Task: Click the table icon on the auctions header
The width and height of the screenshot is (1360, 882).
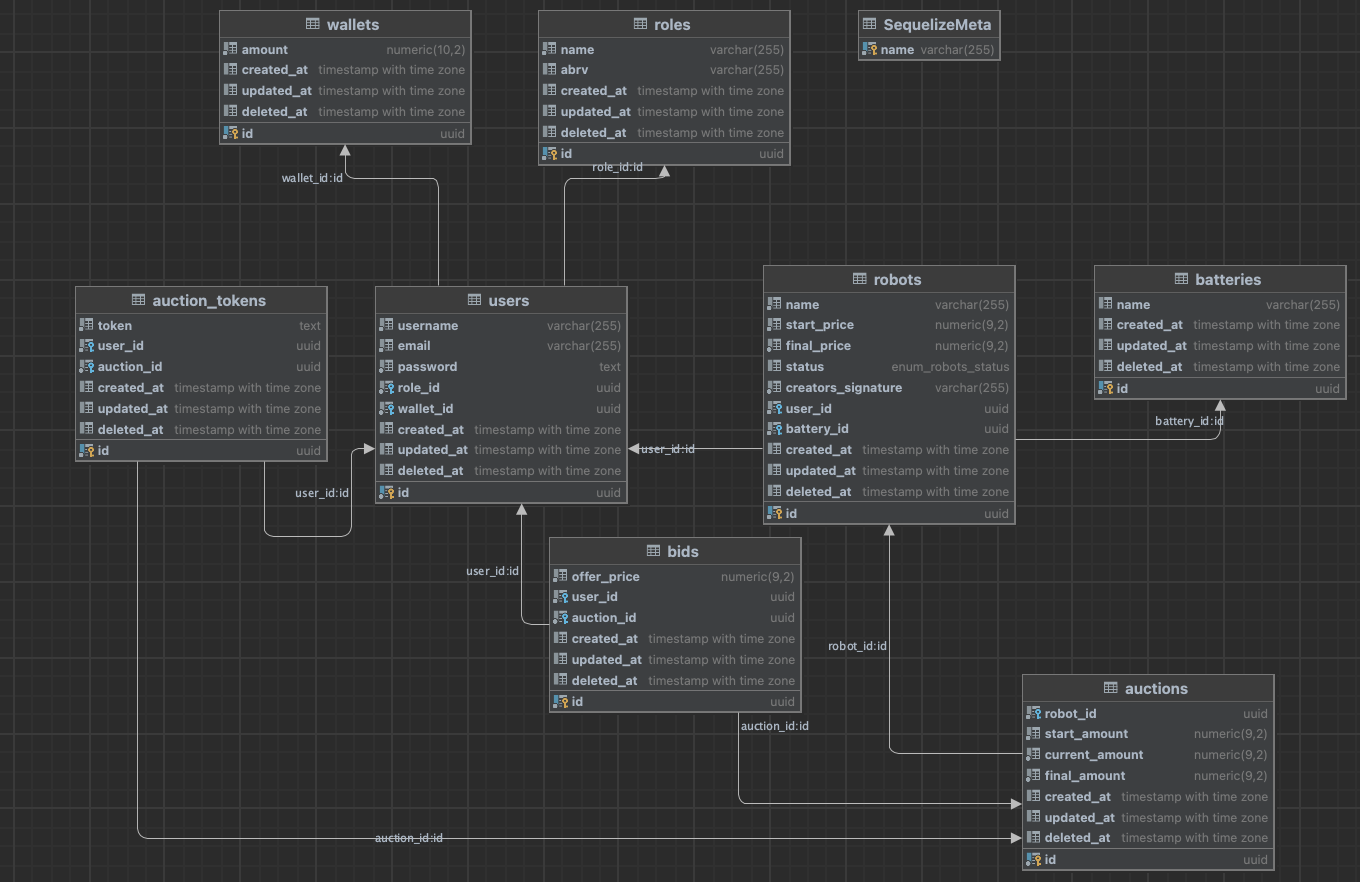Action: coord(1110,688)
